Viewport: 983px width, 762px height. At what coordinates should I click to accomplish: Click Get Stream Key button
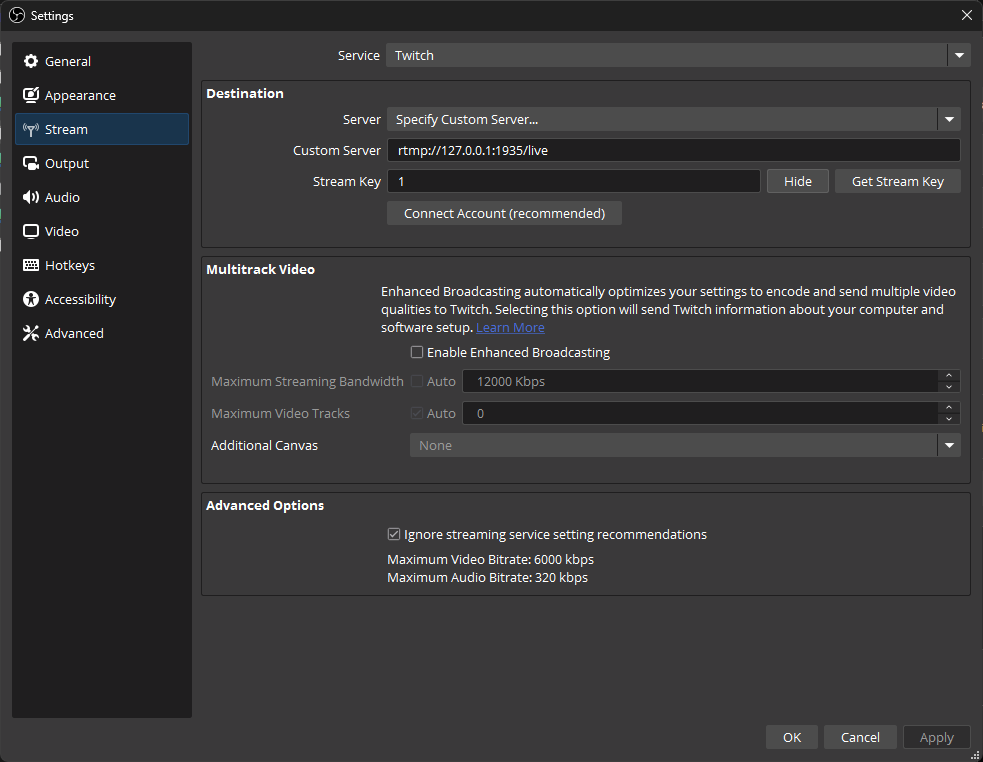898,181
